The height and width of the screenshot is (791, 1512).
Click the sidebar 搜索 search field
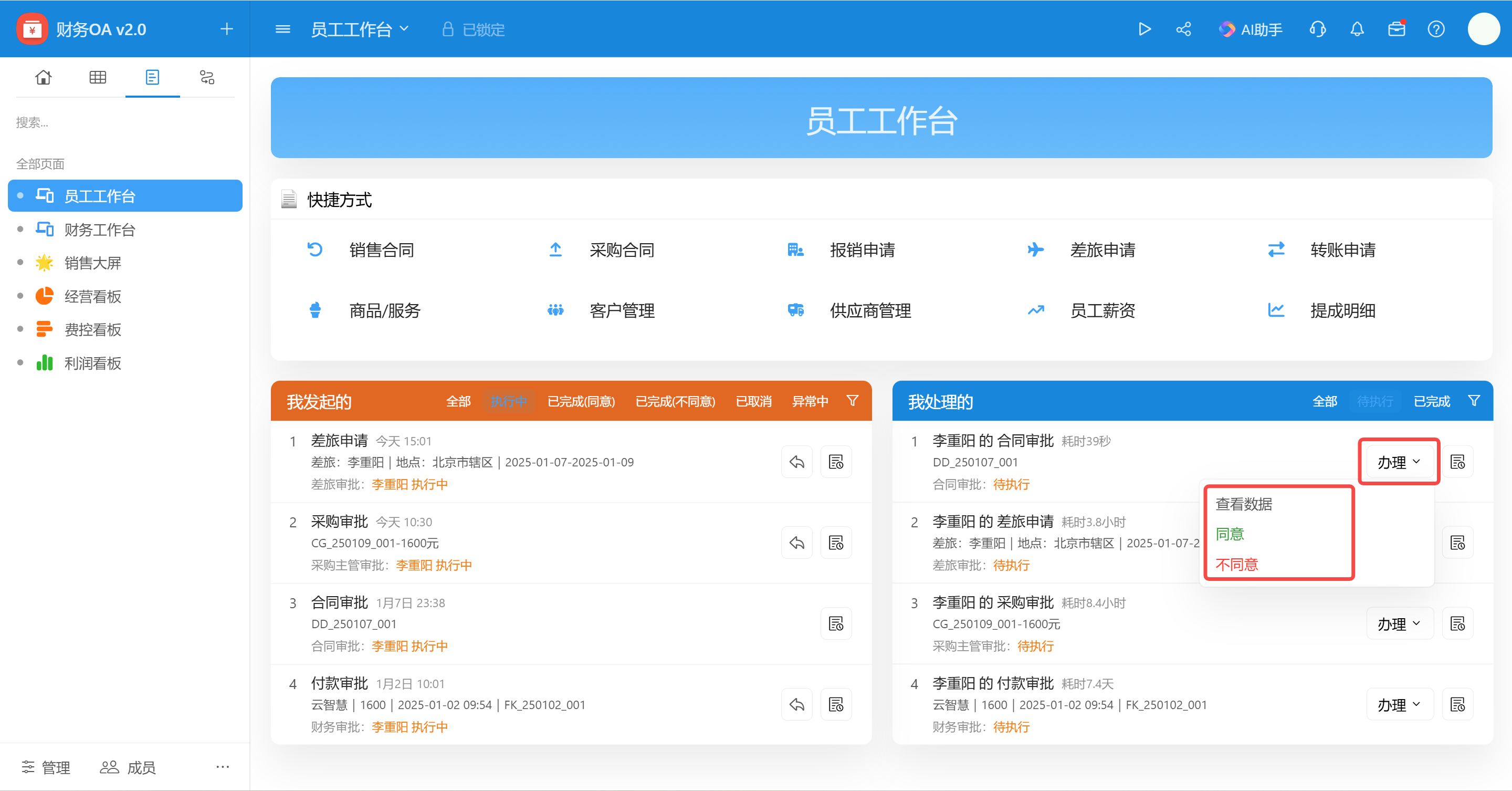coord(124,123)
